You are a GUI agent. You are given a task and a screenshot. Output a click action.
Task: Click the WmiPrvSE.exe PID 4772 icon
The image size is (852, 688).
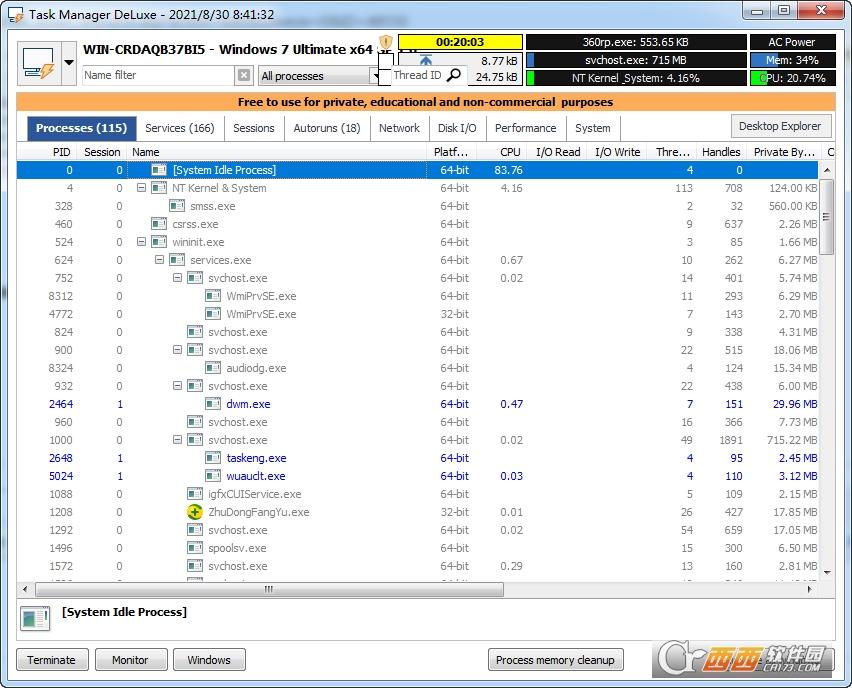pos(213,314)
